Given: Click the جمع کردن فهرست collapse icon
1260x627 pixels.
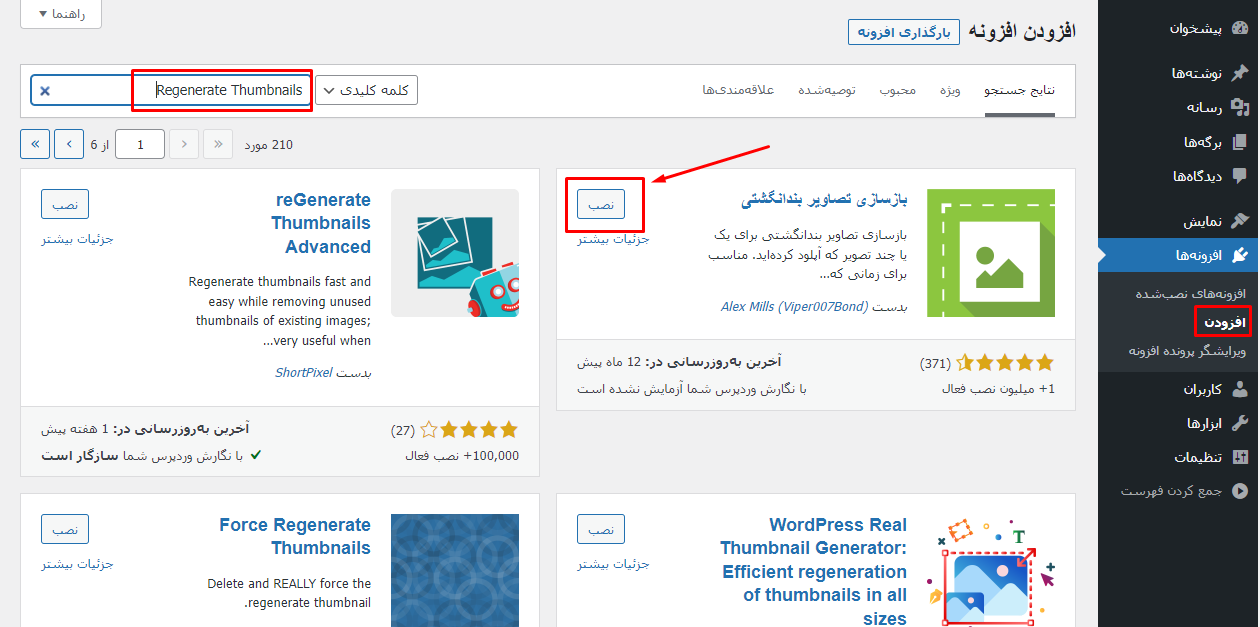Looking at the screenshot, I should click(1240, 491).
